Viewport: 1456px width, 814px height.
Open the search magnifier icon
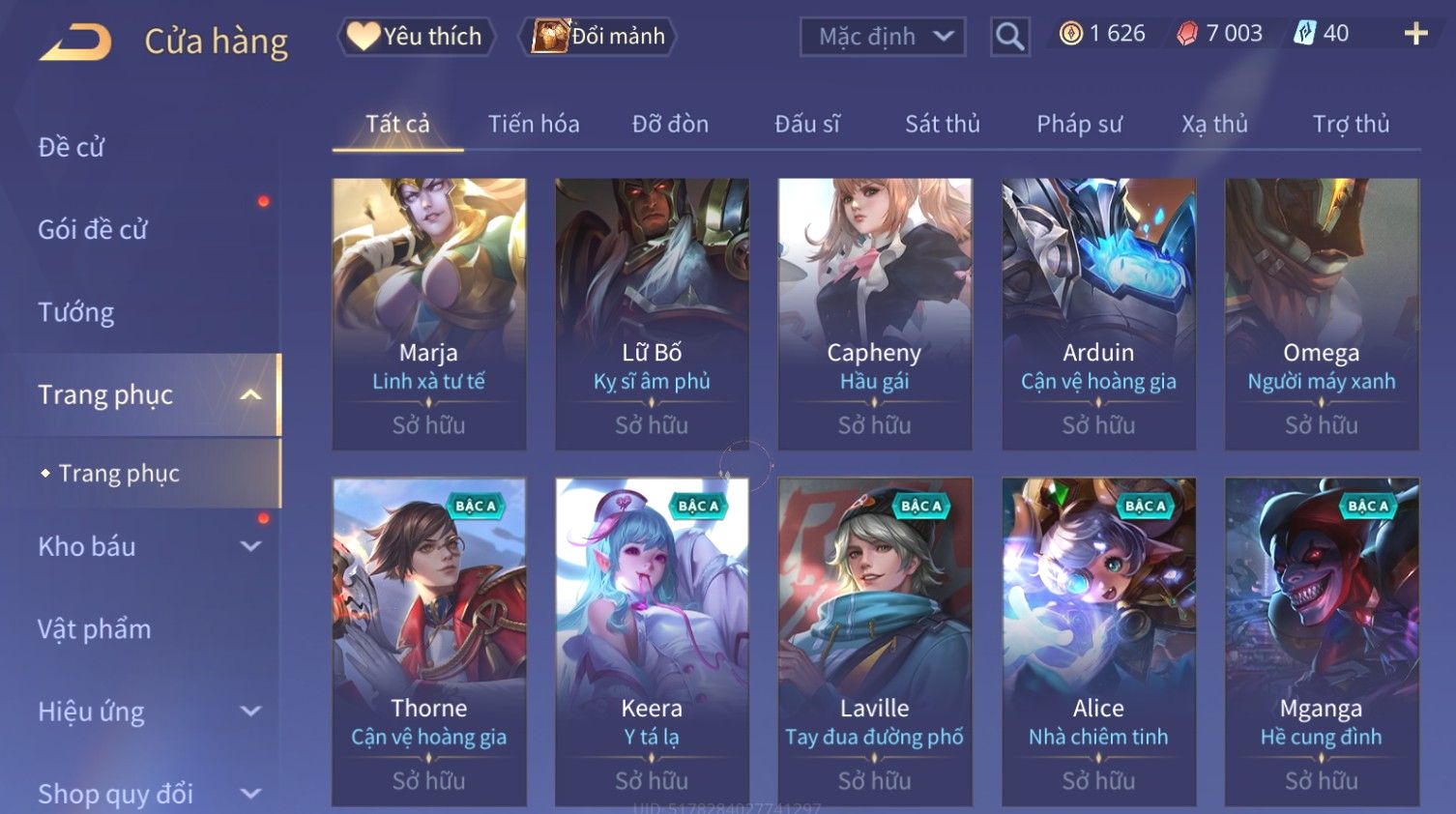1009,37
